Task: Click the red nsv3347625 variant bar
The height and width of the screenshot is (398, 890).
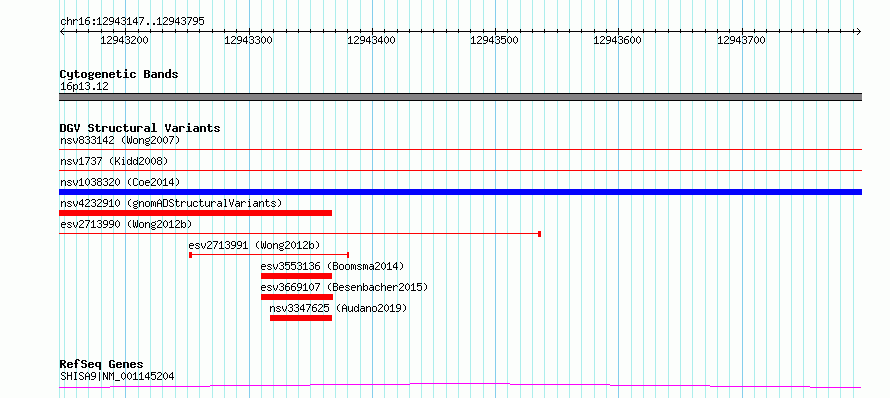Action: (301, 318)
